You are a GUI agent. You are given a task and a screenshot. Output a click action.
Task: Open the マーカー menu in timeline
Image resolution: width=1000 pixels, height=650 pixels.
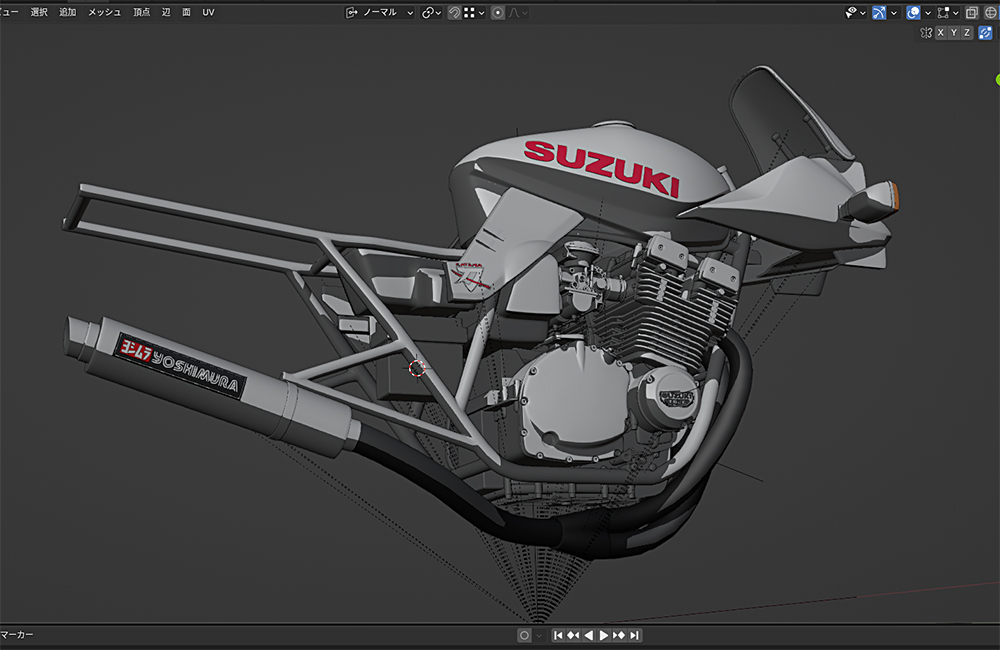coord(17,635)
